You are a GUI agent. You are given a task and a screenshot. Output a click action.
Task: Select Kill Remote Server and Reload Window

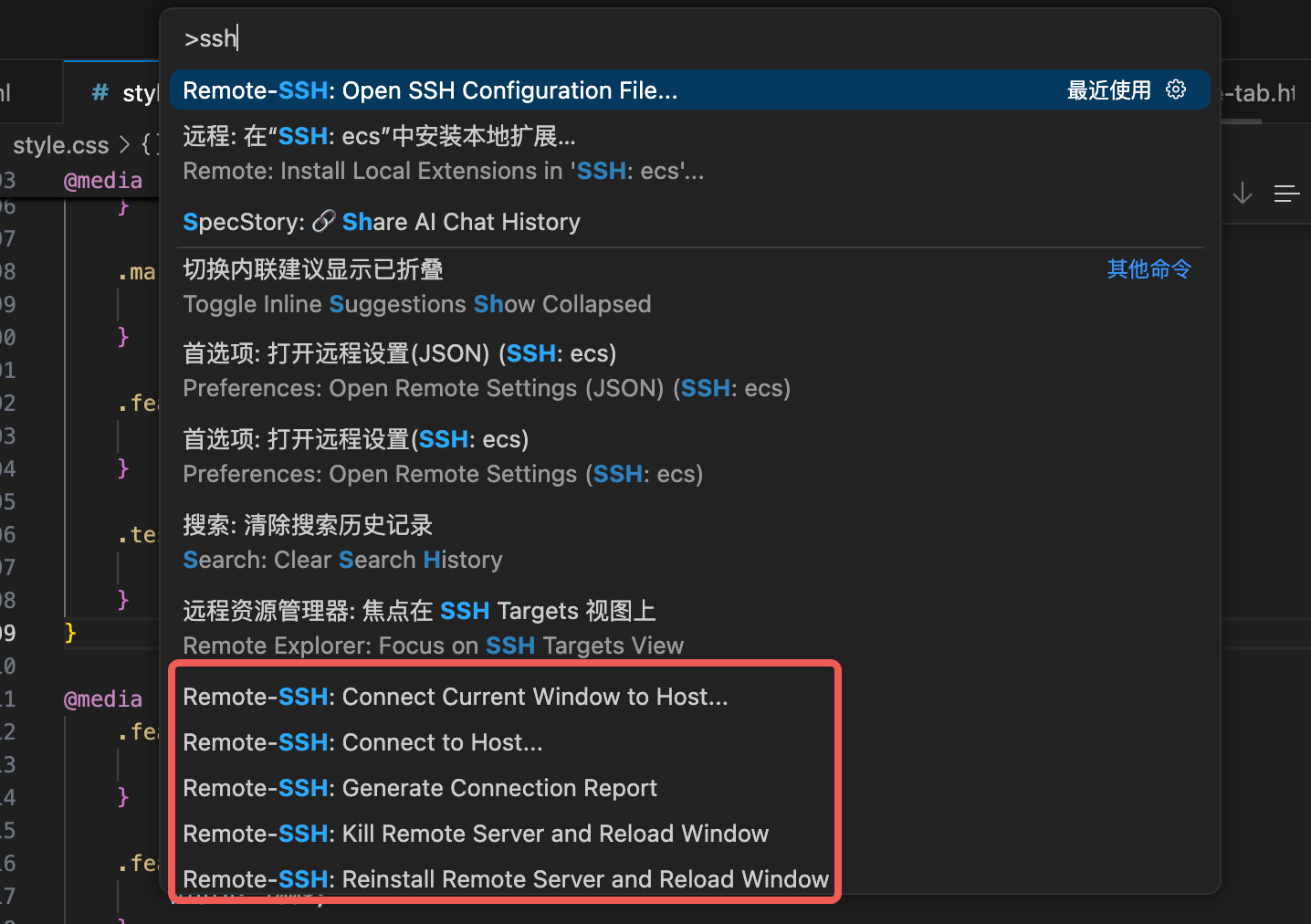coord(689,834)
